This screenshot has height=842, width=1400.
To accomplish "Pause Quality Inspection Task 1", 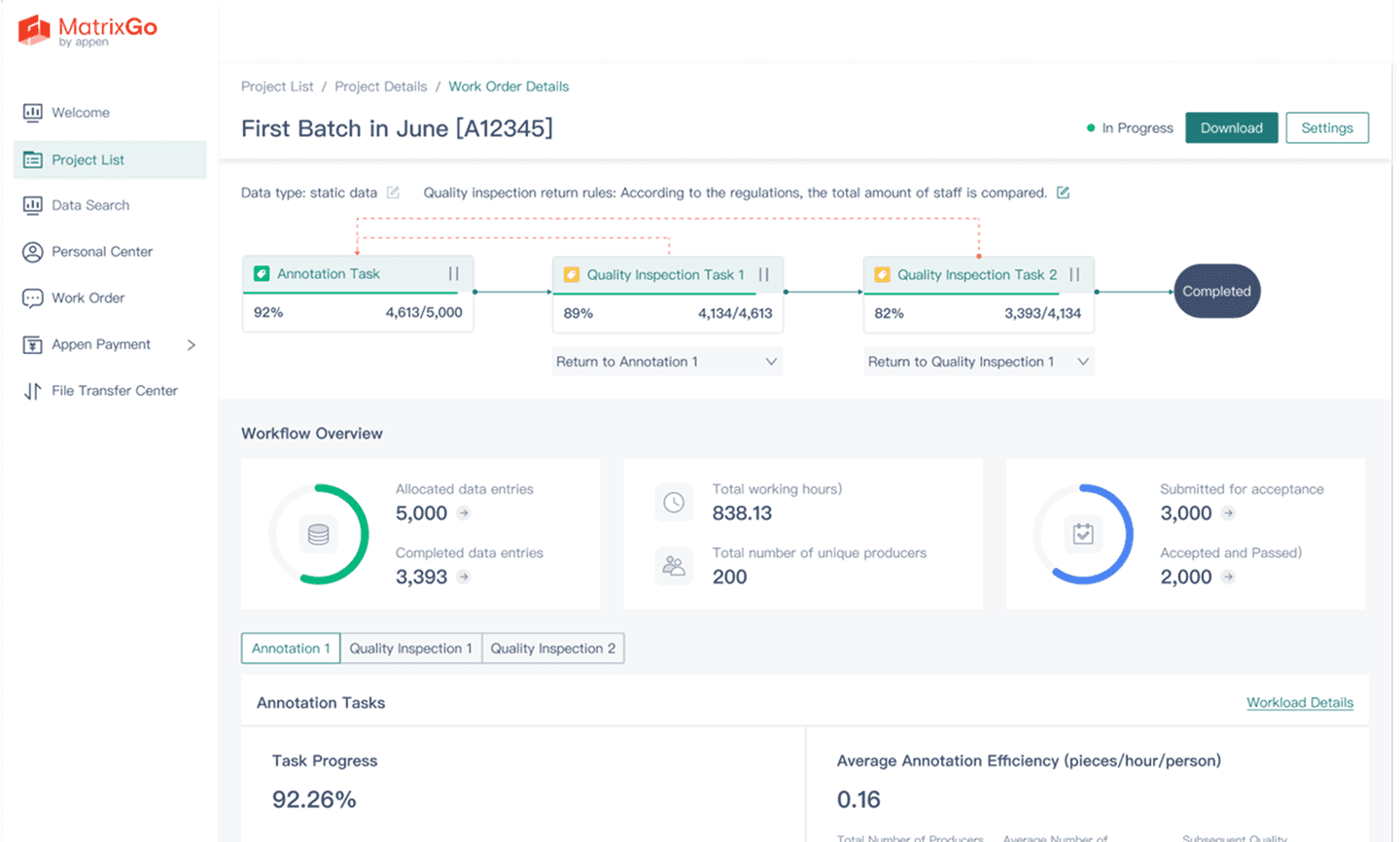I will tap(763, 275).
